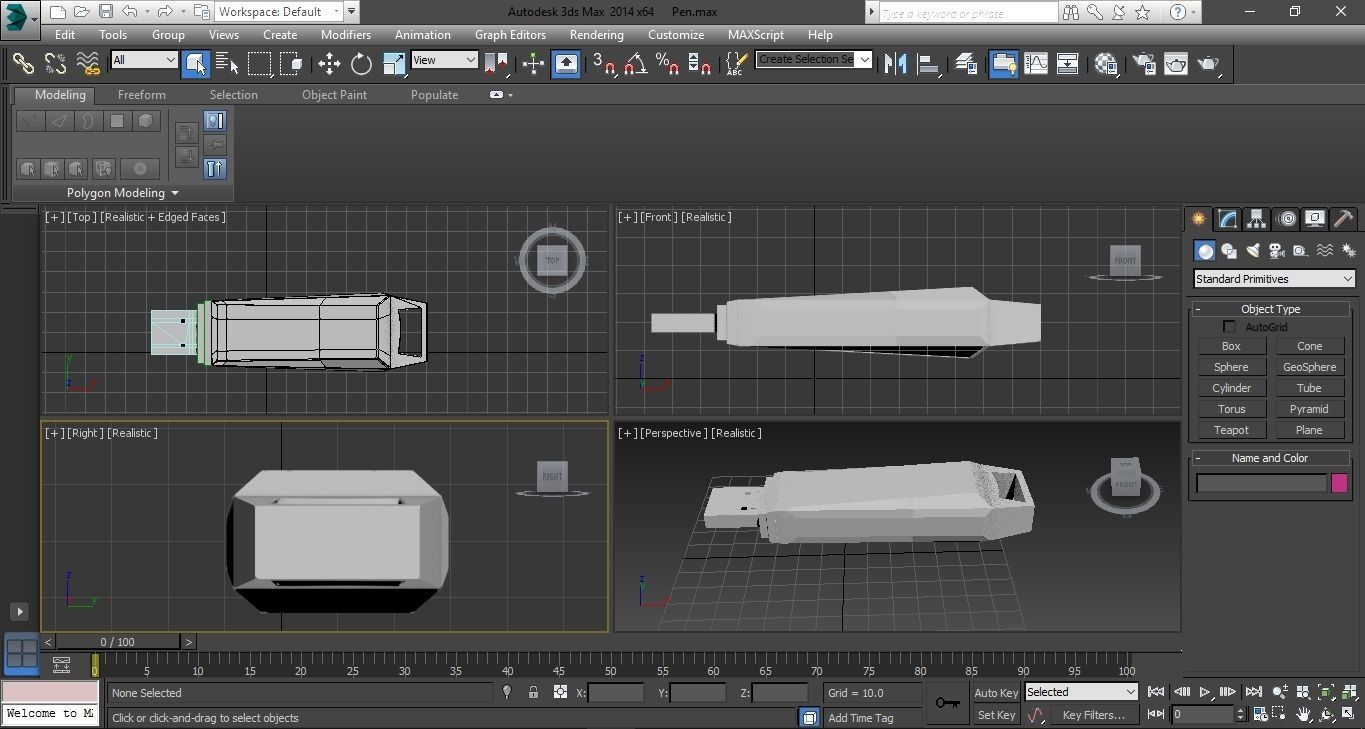This screenshot has width=1365, height=729.
Task: Click the magenta object color swatch
Action: 1340,483
